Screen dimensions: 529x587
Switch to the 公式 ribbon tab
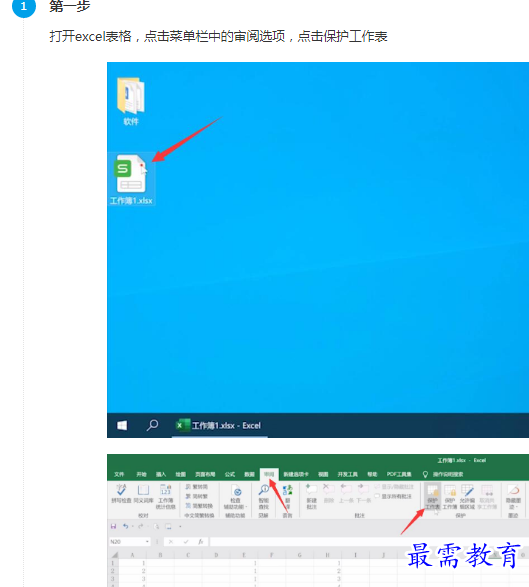pyautogui.click(x=230, y=474)
